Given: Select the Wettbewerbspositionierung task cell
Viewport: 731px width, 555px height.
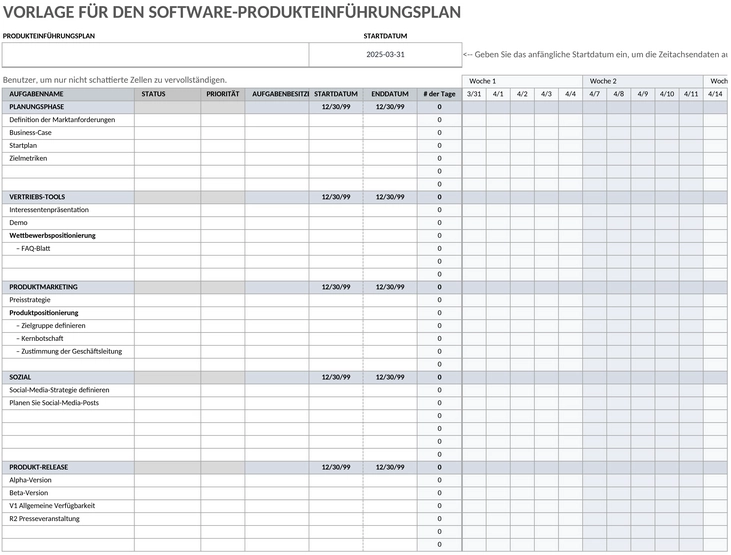Looking at the screenshot, I should click(69, 236).
